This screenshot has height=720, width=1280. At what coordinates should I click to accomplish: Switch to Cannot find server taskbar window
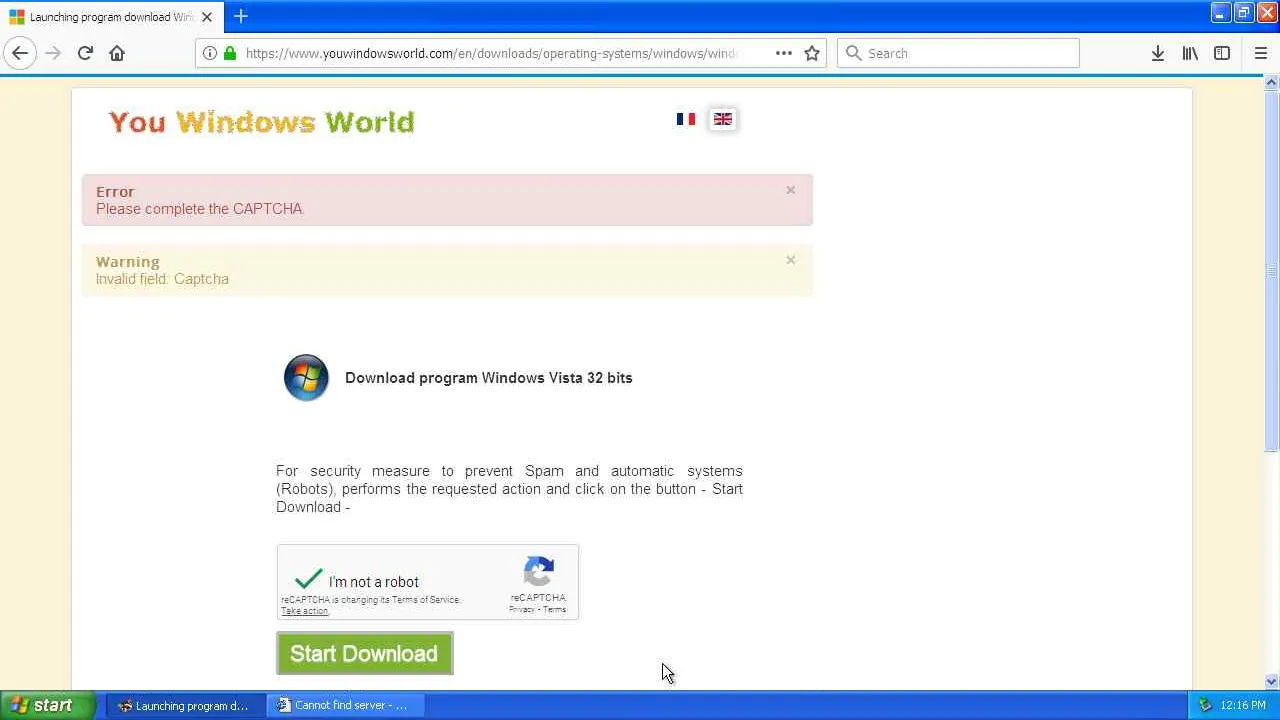coord(345,705)
